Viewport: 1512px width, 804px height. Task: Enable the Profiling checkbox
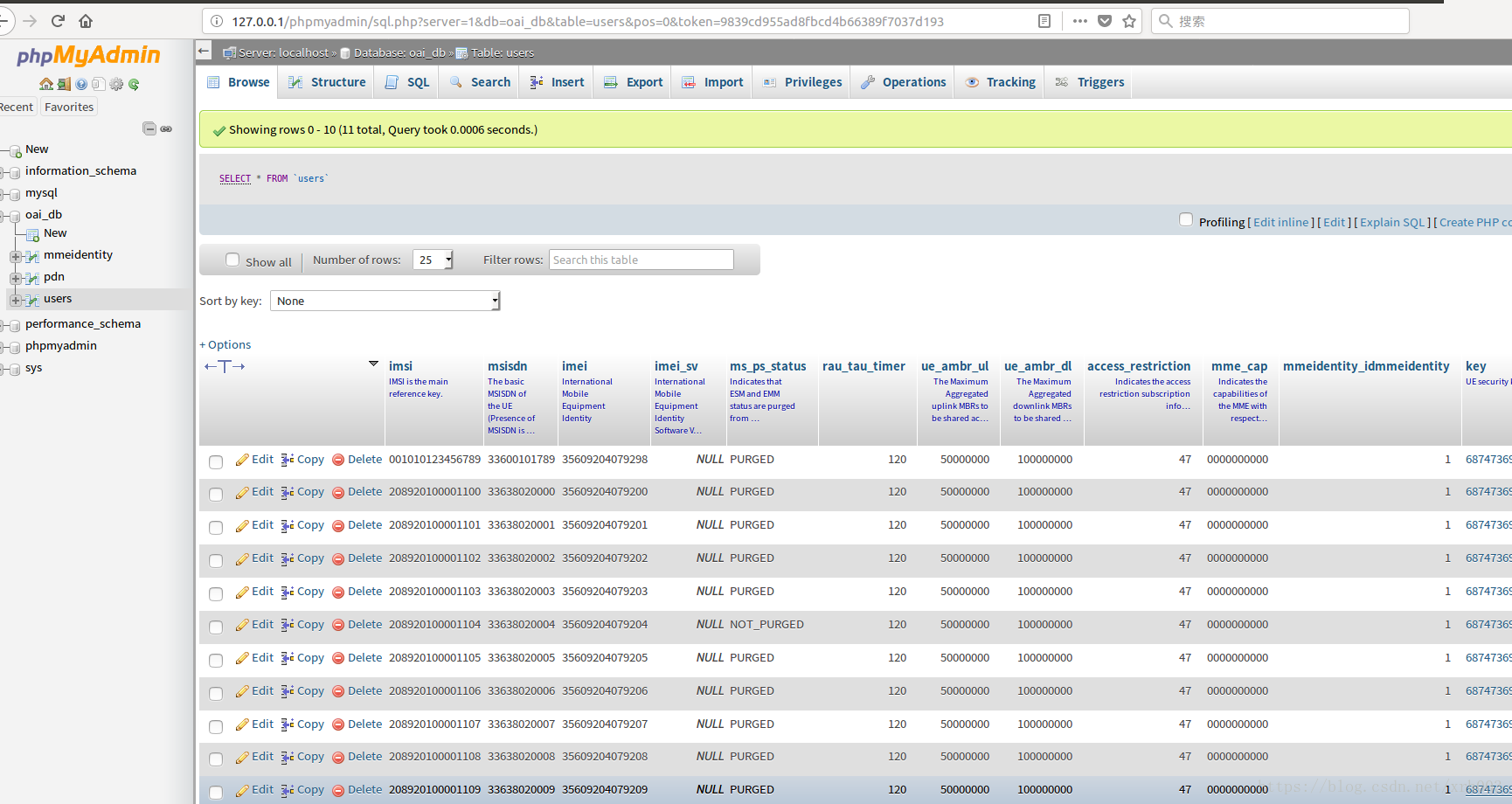1186,220
